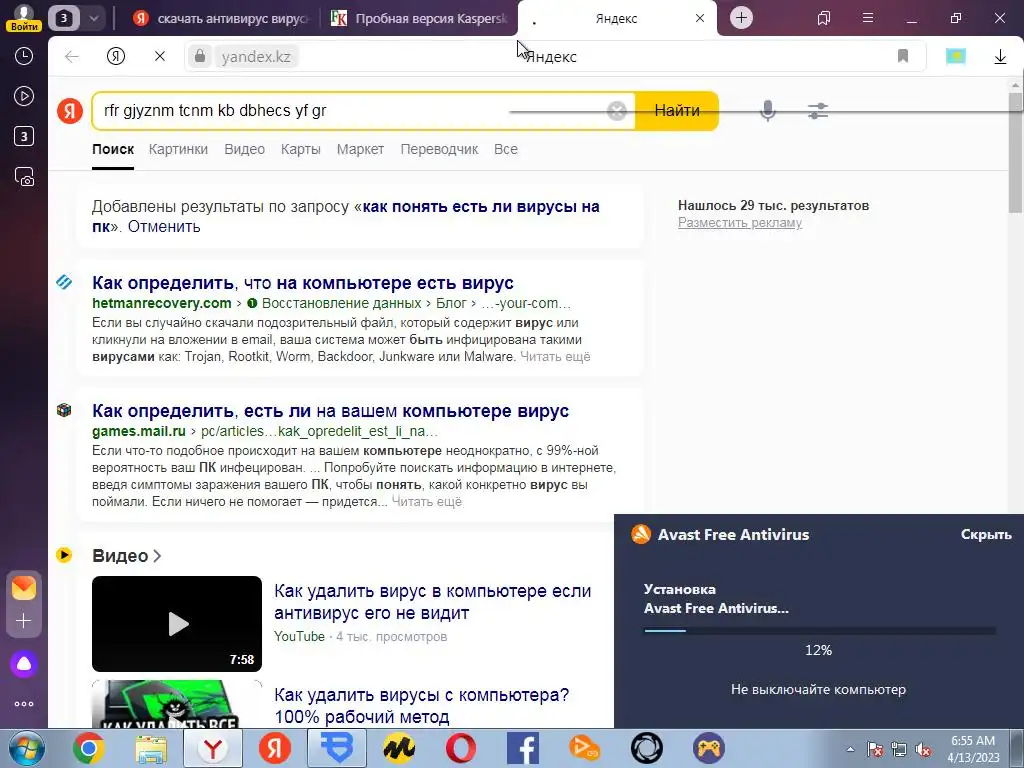Open 'Как определить, есть ли на вашем компьютере вирус' result

pos(330,411)
